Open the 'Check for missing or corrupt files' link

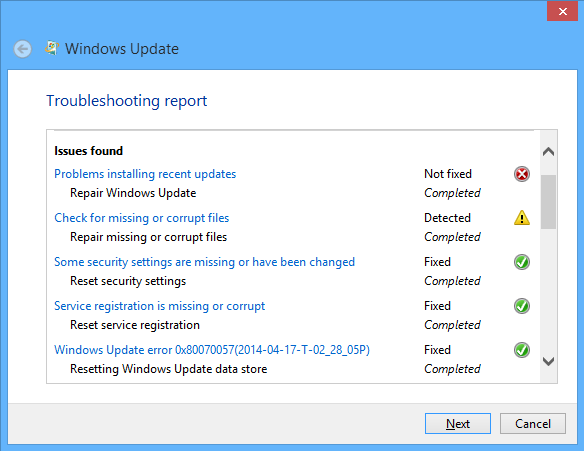coord(142,218)
